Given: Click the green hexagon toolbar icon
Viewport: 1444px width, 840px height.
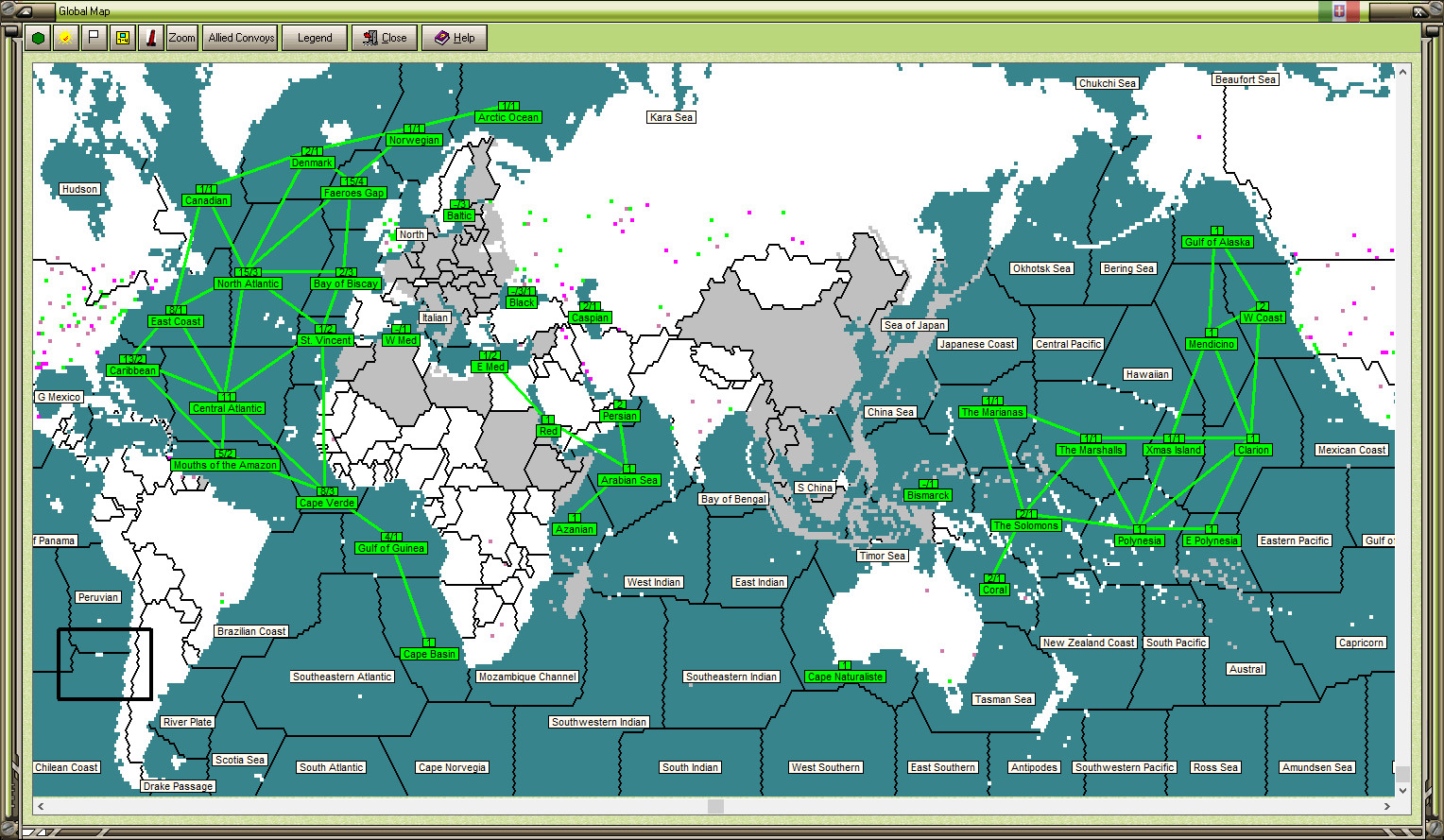Looking at the screenshot, I should (38, 38).
